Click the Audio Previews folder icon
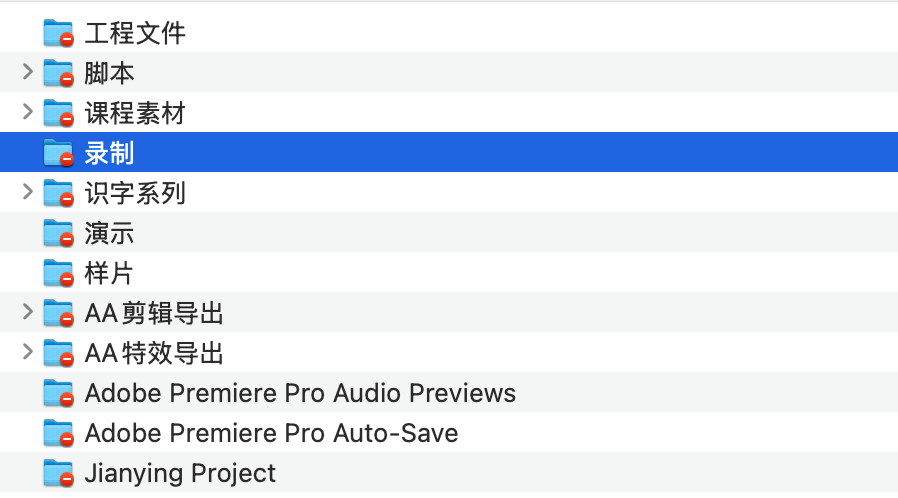 point(58,393)
